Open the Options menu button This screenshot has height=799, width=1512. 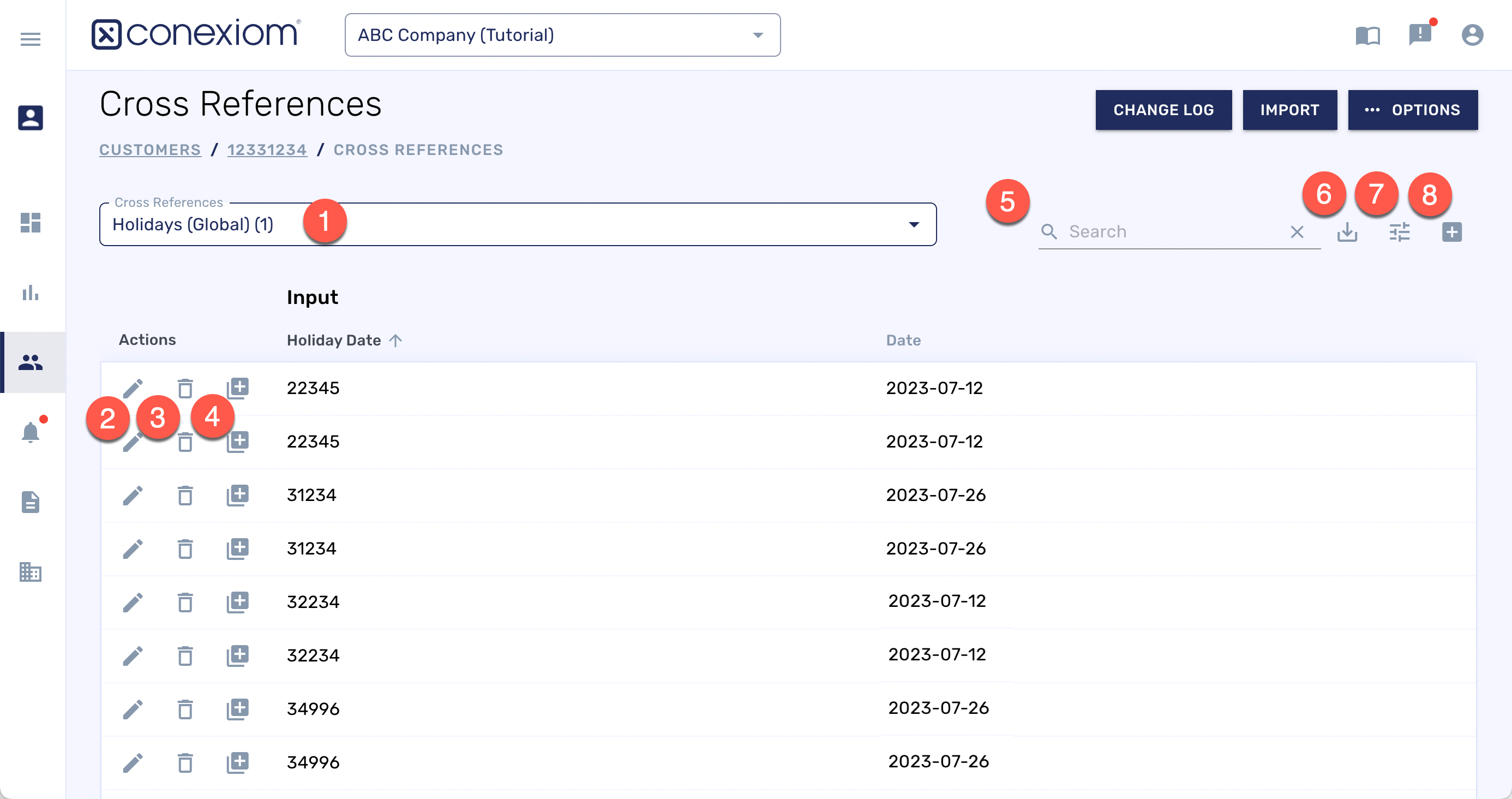click(1412, 110)
